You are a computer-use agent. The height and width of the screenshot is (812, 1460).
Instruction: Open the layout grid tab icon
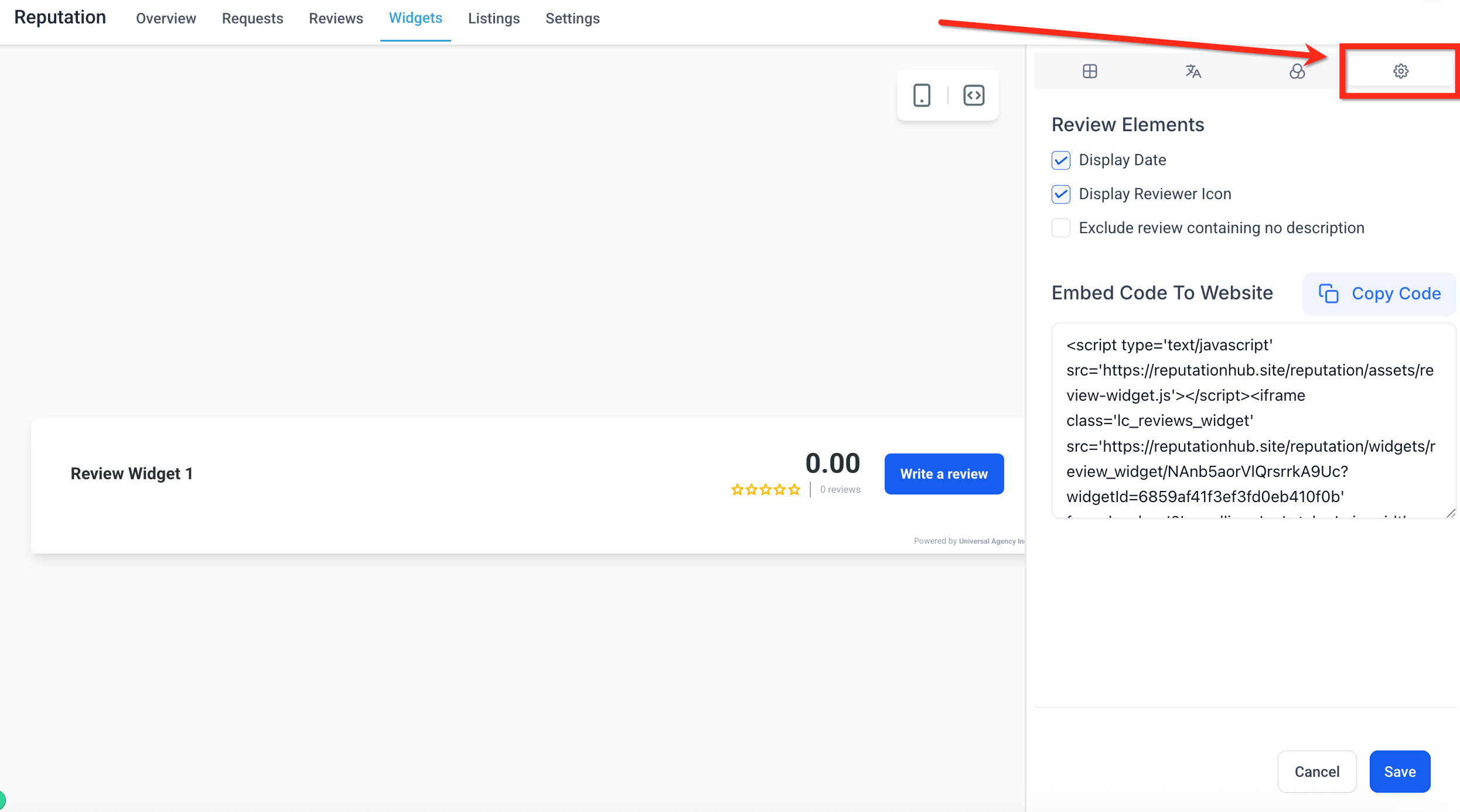click(x=1090, y=71)
